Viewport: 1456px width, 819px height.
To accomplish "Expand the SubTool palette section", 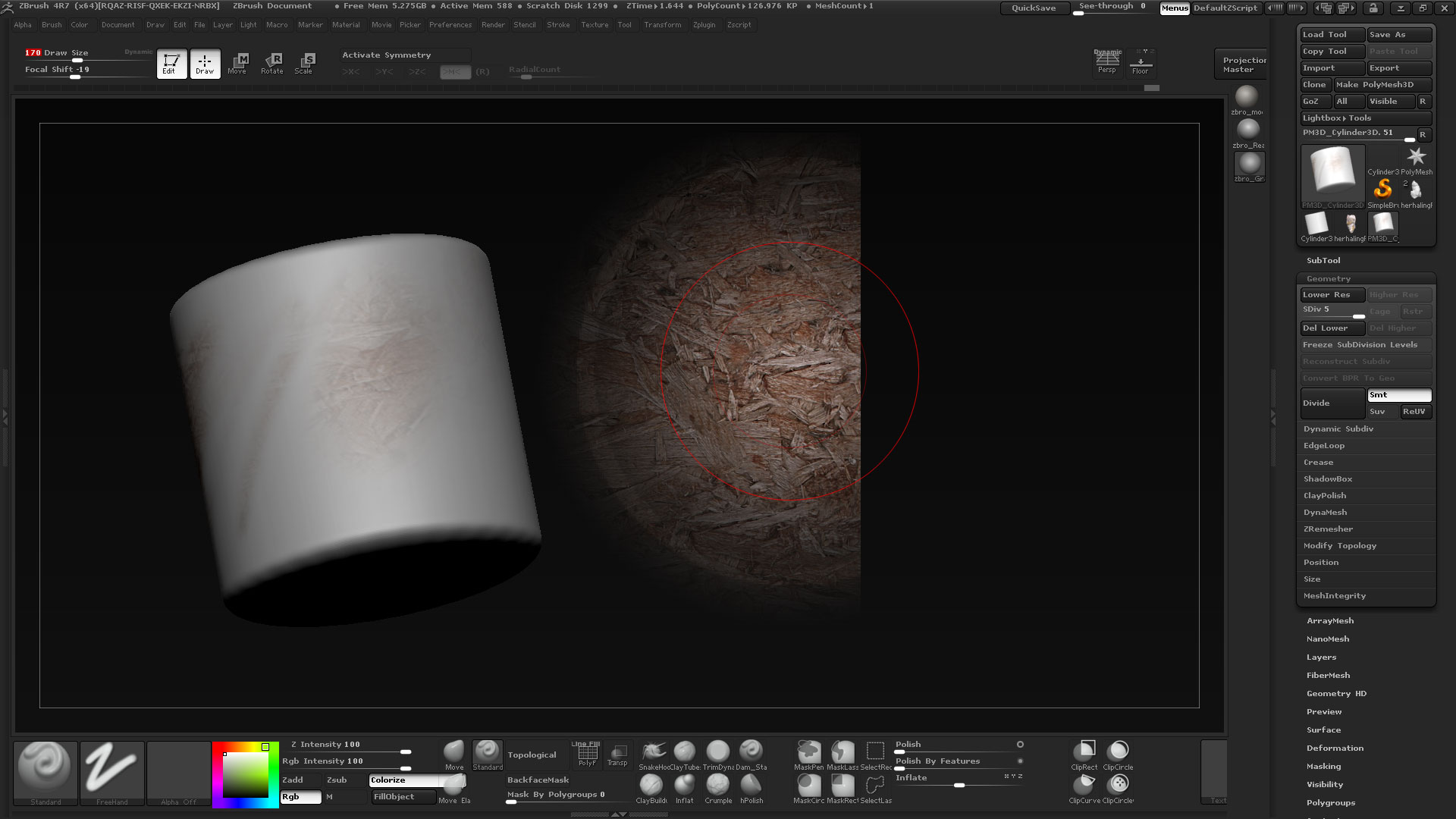I will click(1323, 260).
